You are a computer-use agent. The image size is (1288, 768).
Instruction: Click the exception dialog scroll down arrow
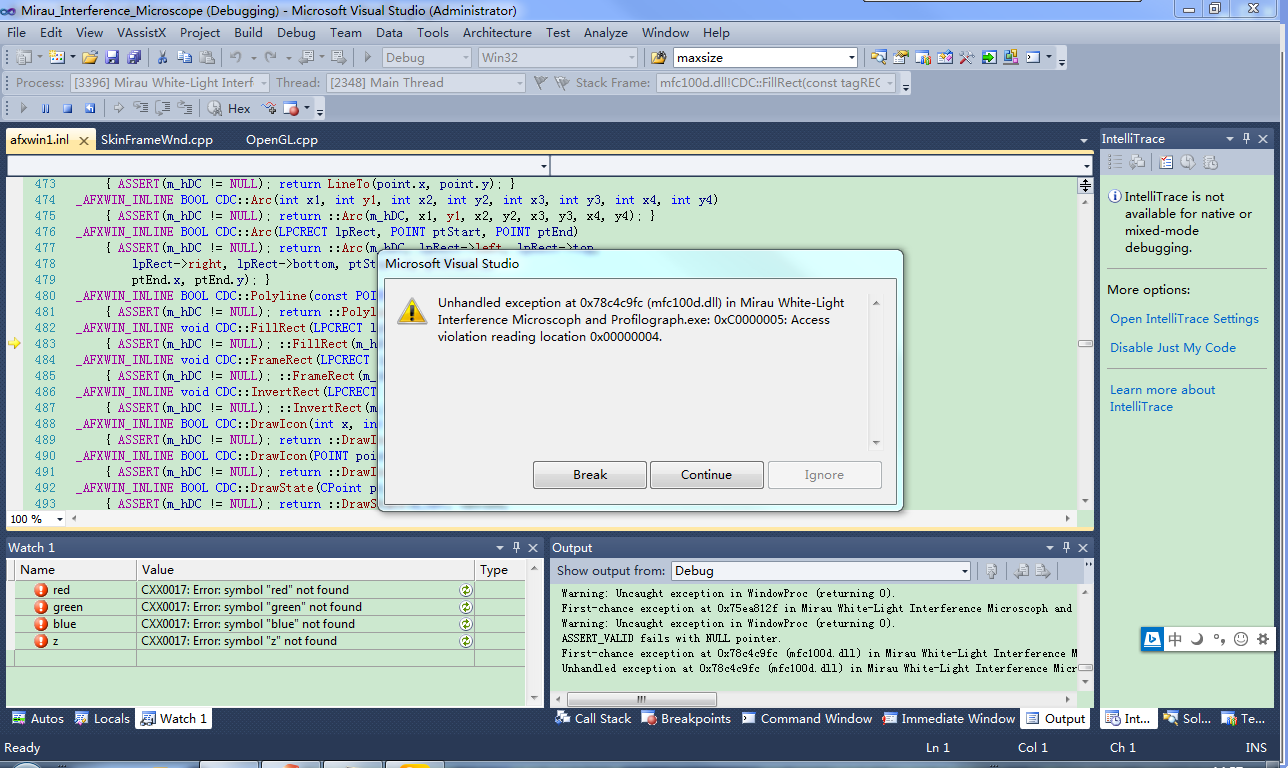click(x=876, y=442)
